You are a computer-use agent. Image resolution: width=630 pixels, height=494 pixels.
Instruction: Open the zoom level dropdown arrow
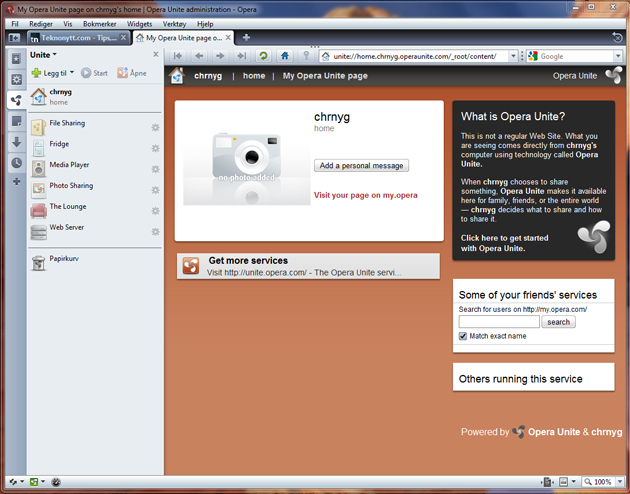click(x=620, y=482)
